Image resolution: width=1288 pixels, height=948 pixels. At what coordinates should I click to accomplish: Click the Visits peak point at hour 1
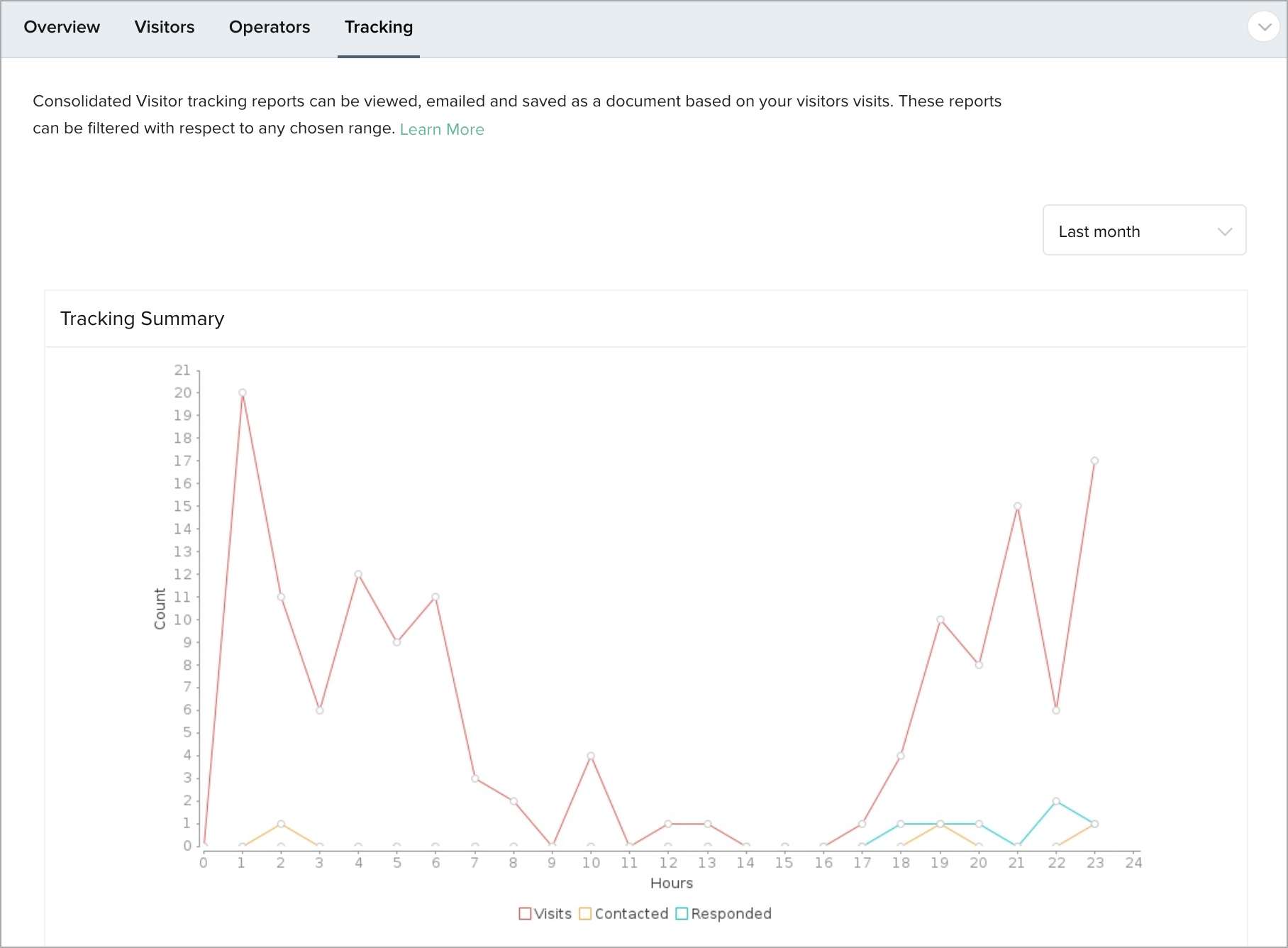(x=243, y=392)
